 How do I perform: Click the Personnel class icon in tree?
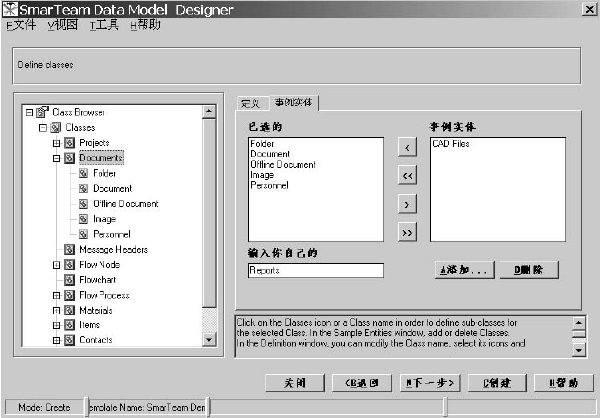tap(83, 234)
